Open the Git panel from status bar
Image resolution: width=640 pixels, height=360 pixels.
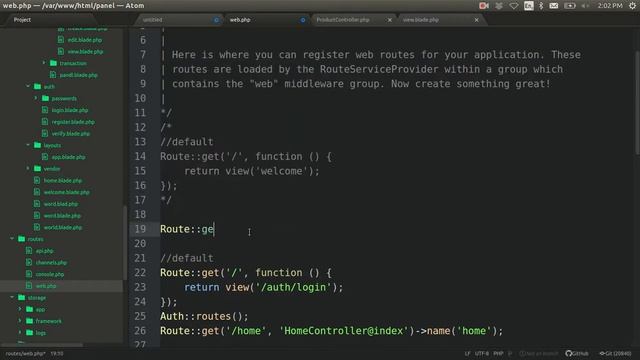pos(615,353)
